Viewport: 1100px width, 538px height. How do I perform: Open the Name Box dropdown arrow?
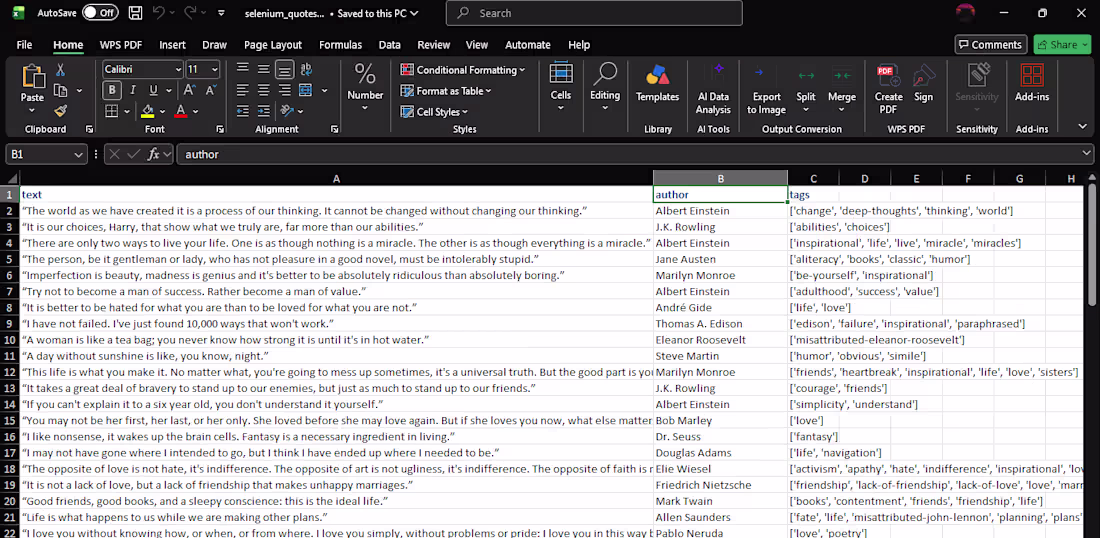pyautogui.click(x=78, y=154)
